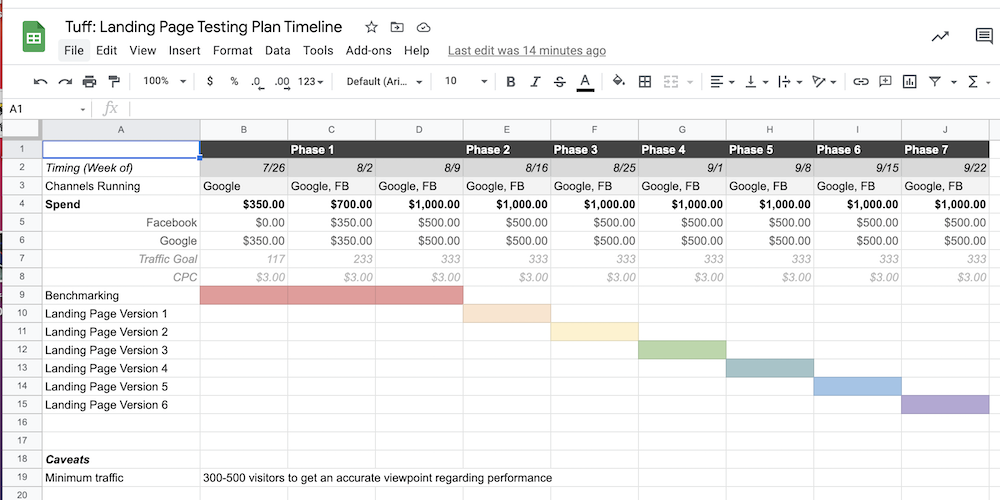This screenshot has width=1000, height=500.
Task: Open the Format menu
Action: click(x=233, y=50)
